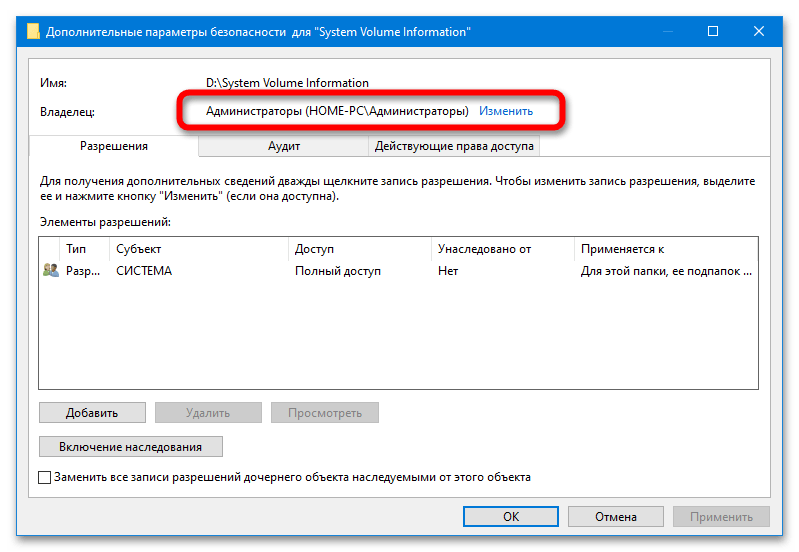
Task: Click the Отмена button
Action: pyautogui.click(x=615, y=517)
